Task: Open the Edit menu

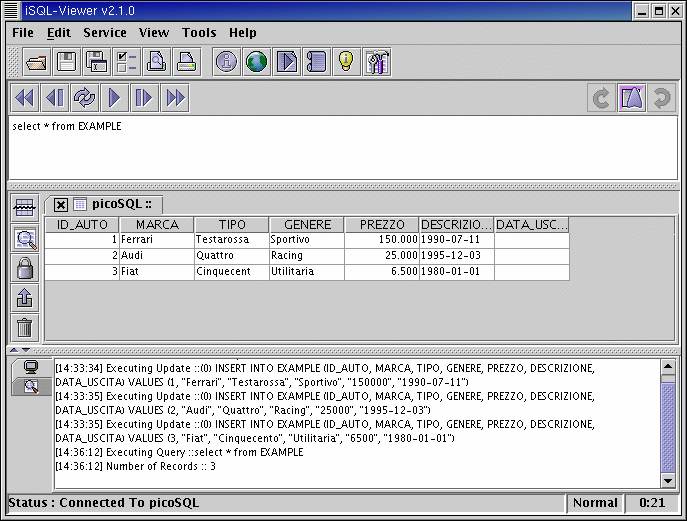Action: tap(59, 33)
